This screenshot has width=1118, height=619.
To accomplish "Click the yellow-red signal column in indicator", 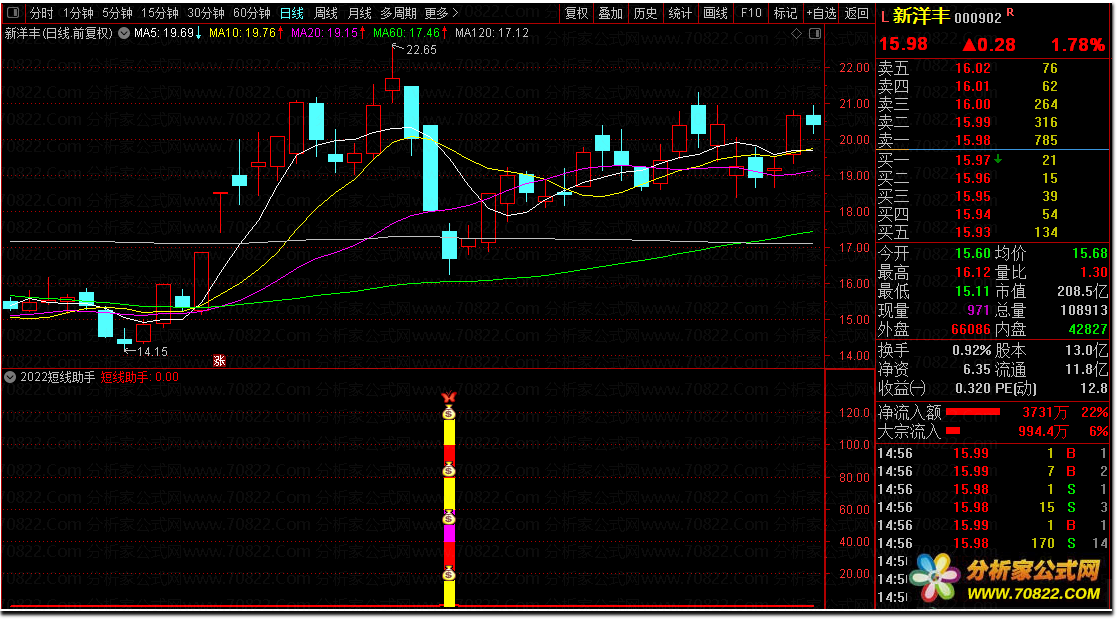I will [x=449, y=508].
